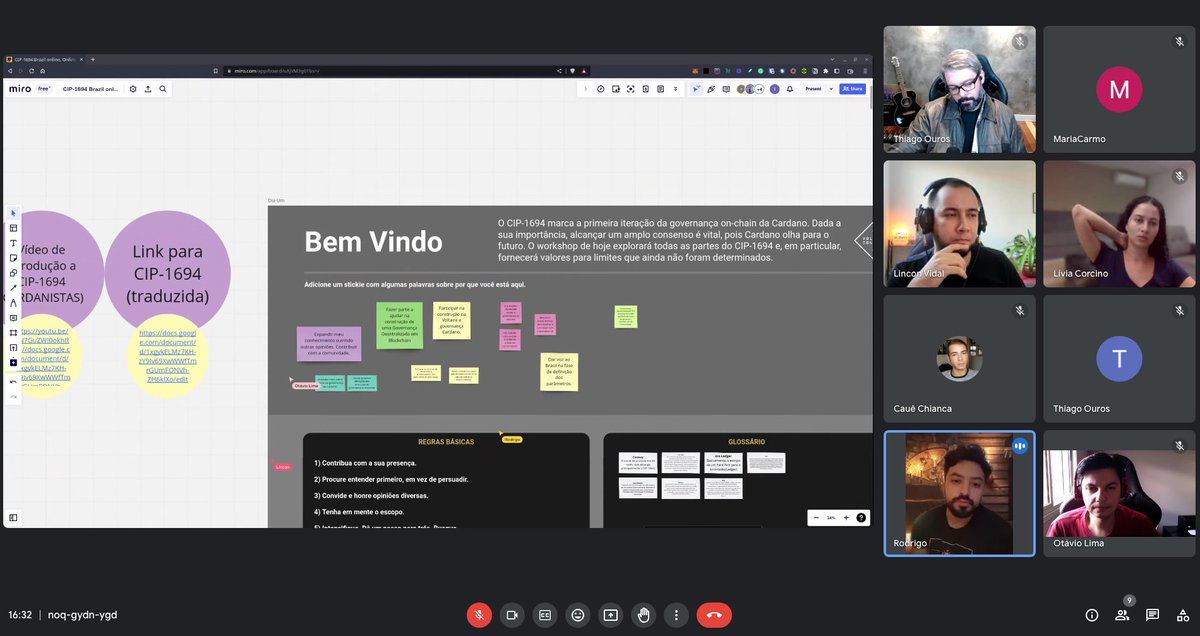The height and width of the screenshot is (636, 1200).
Task: Open more Miro apps in toolbar
Action: 14,362
